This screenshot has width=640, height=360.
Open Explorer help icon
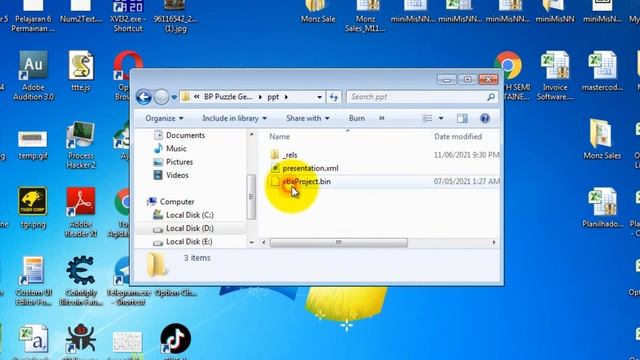(x=485, y=118)
